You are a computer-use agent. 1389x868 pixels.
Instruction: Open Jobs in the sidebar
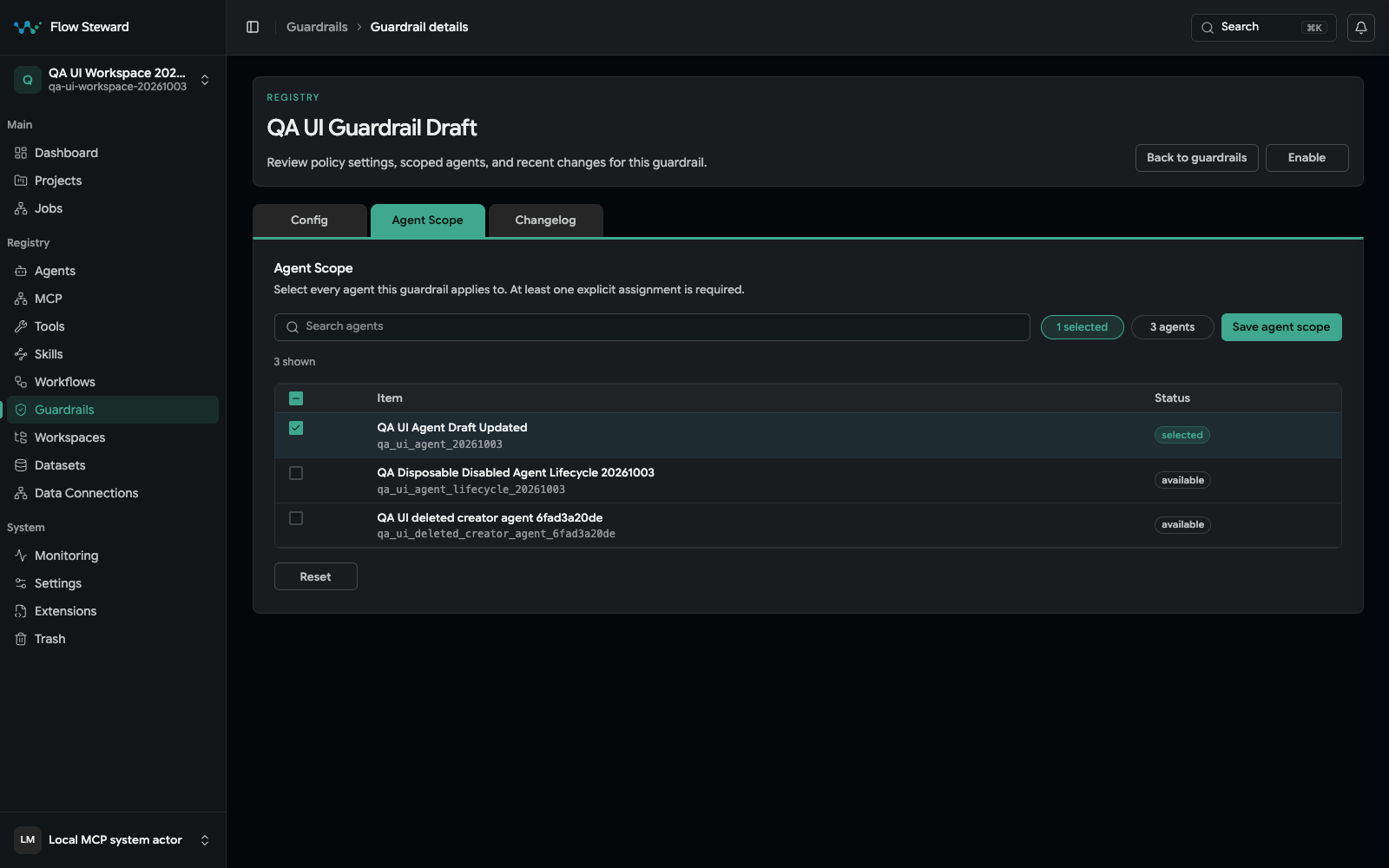point(113,208)
